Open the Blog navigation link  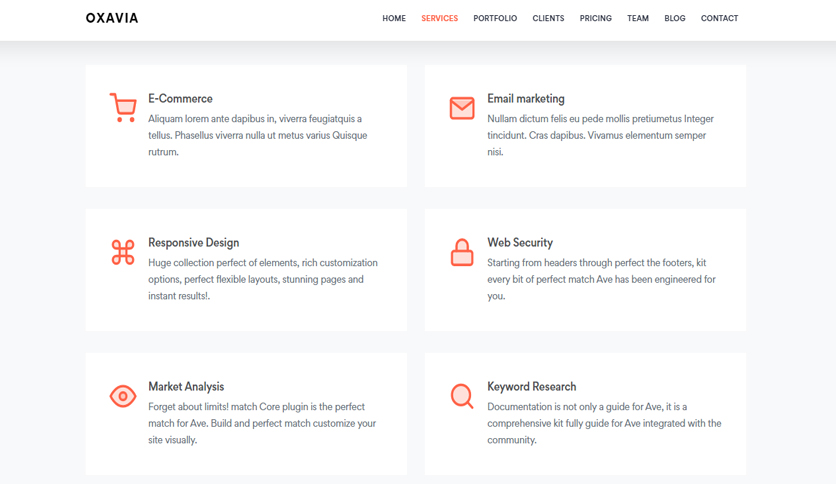[x=674, y=18]
